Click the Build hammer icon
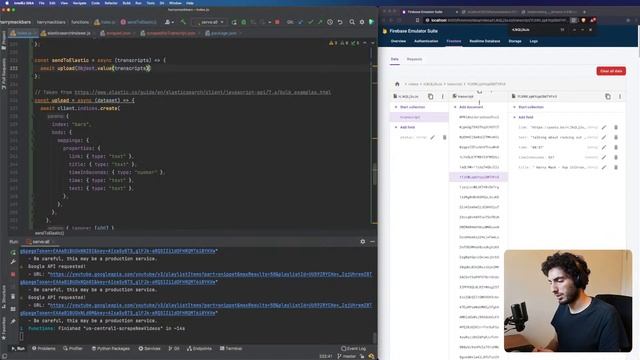Screen dimensions: 640x360 pos(183,22)
